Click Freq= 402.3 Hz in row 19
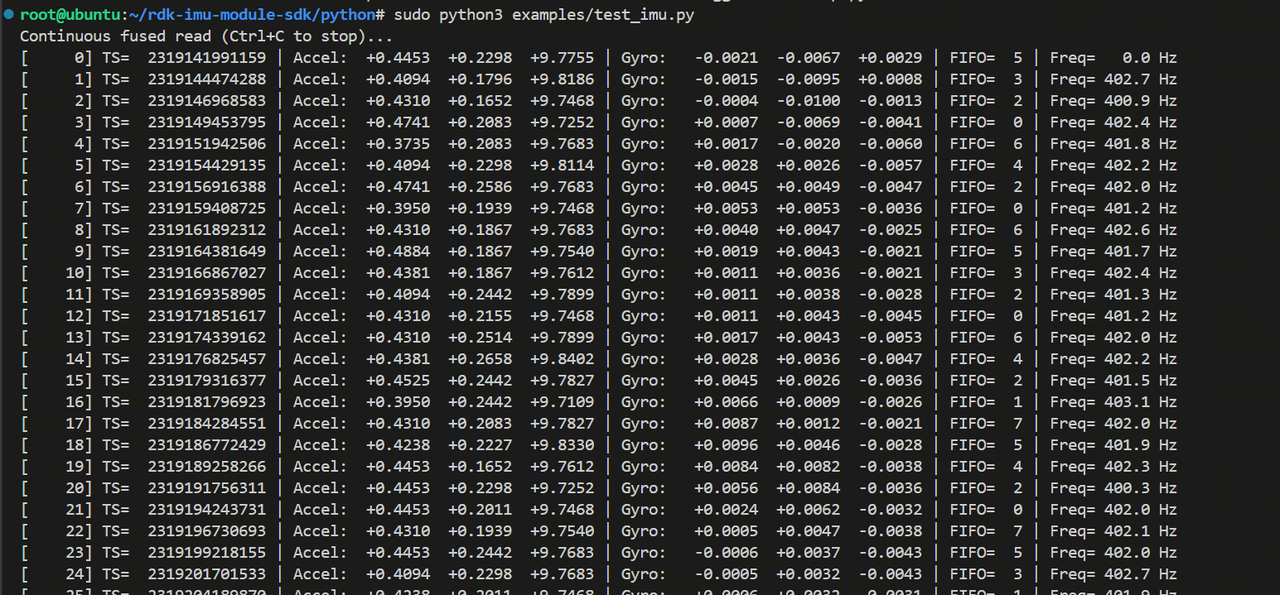Image resolution: width=1280 pixels, height=595 pixels. pyautogui.click(x=1113, y=466)
